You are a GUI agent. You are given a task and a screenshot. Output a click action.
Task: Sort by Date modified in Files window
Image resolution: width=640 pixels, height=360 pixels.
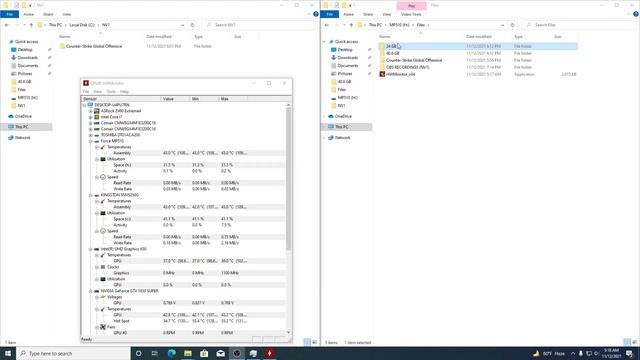(x=479, y=37)
